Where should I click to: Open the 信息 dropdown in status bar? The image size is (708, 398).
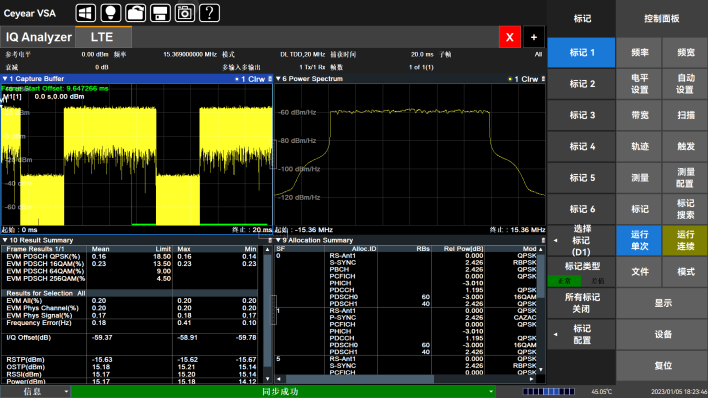click(35, 392)
